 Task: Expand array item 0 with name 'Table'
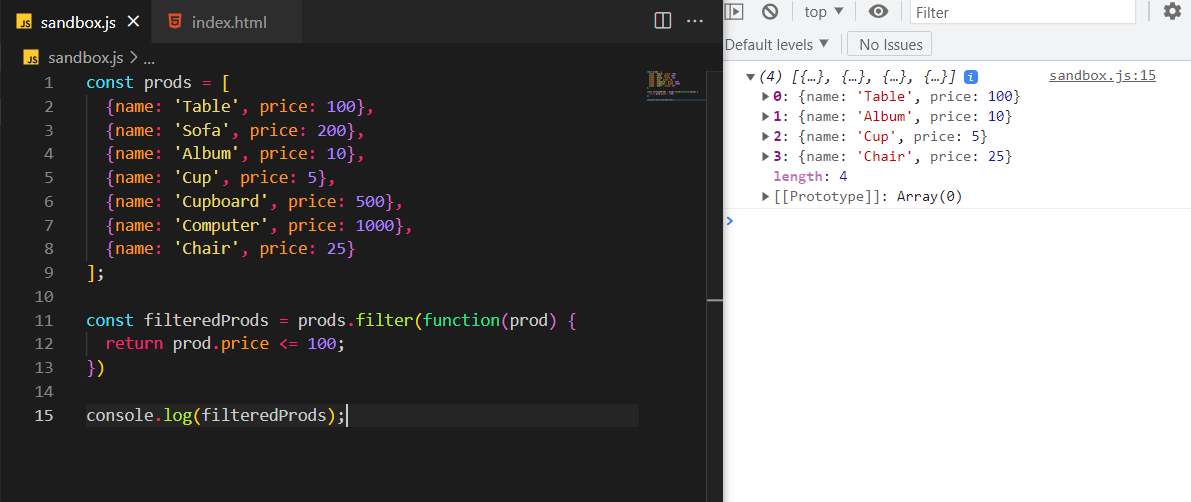(x=766, y=96)
